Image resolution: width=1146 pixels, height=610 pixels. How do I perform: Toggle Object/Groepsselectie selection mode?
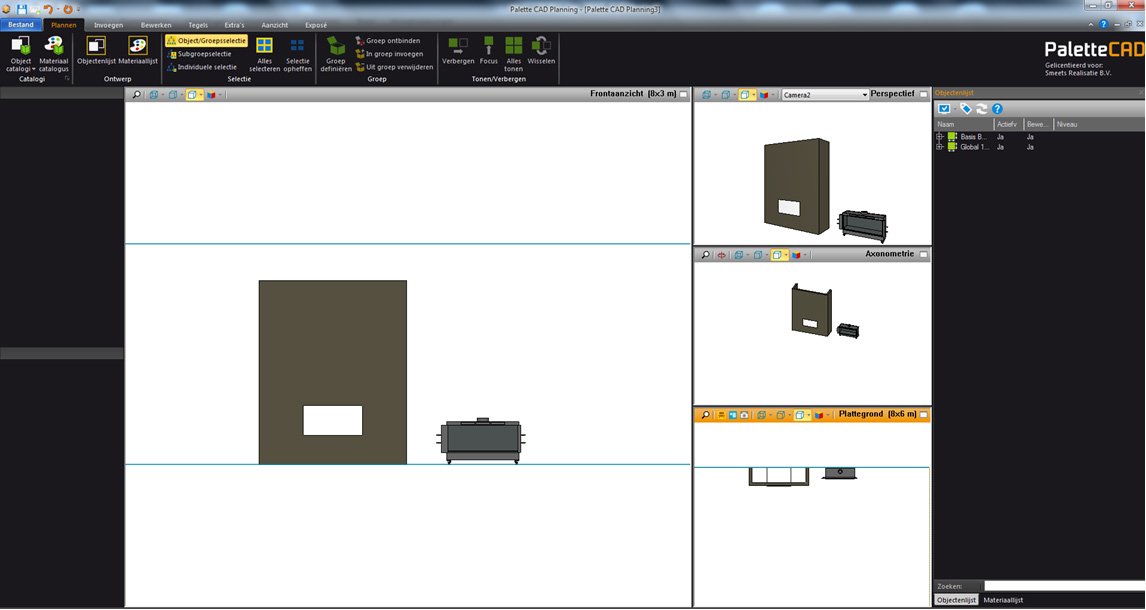coord(204,40)
